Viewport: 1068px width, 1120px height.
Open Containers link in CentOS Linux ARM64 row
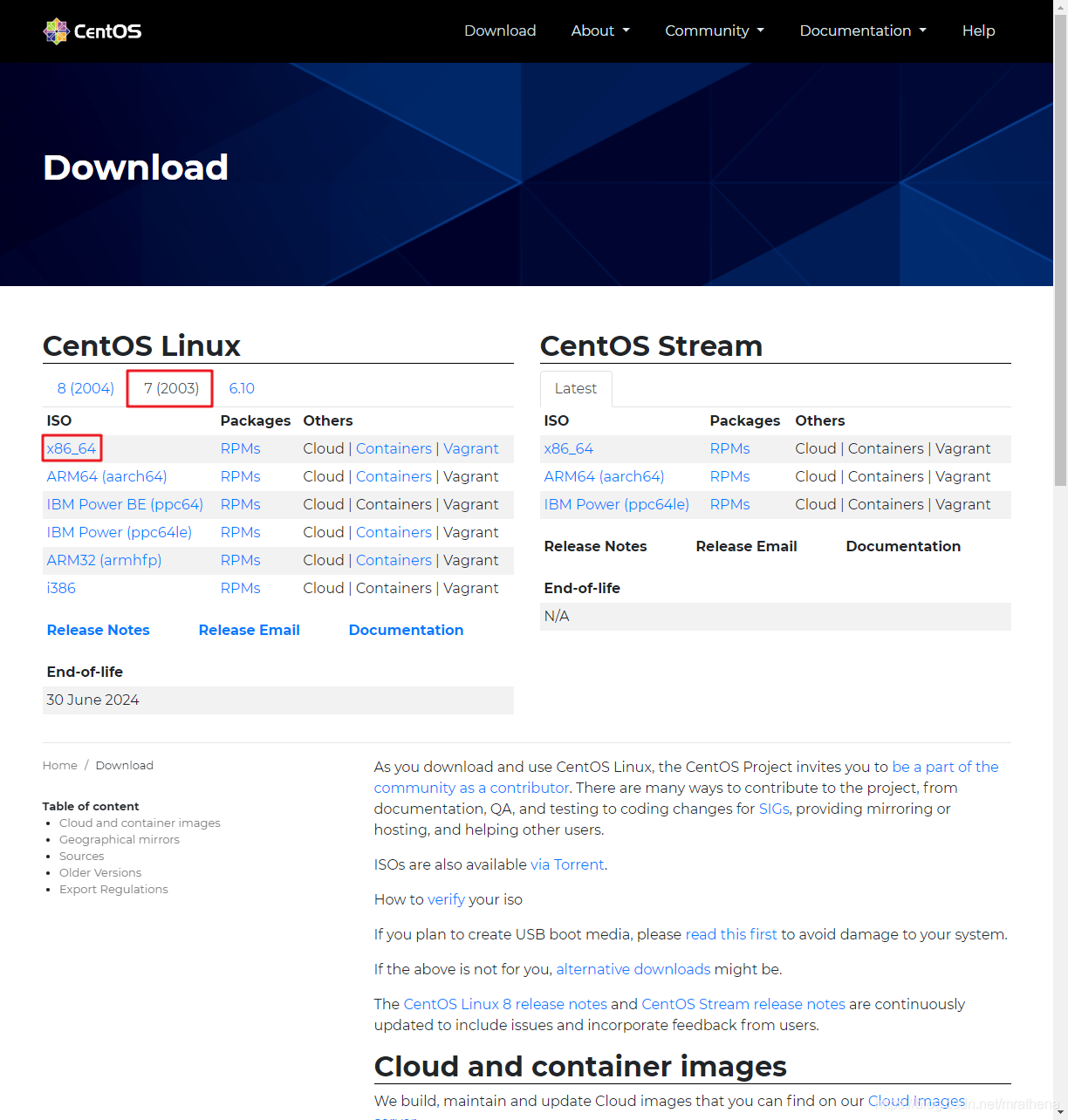point(394,476)
